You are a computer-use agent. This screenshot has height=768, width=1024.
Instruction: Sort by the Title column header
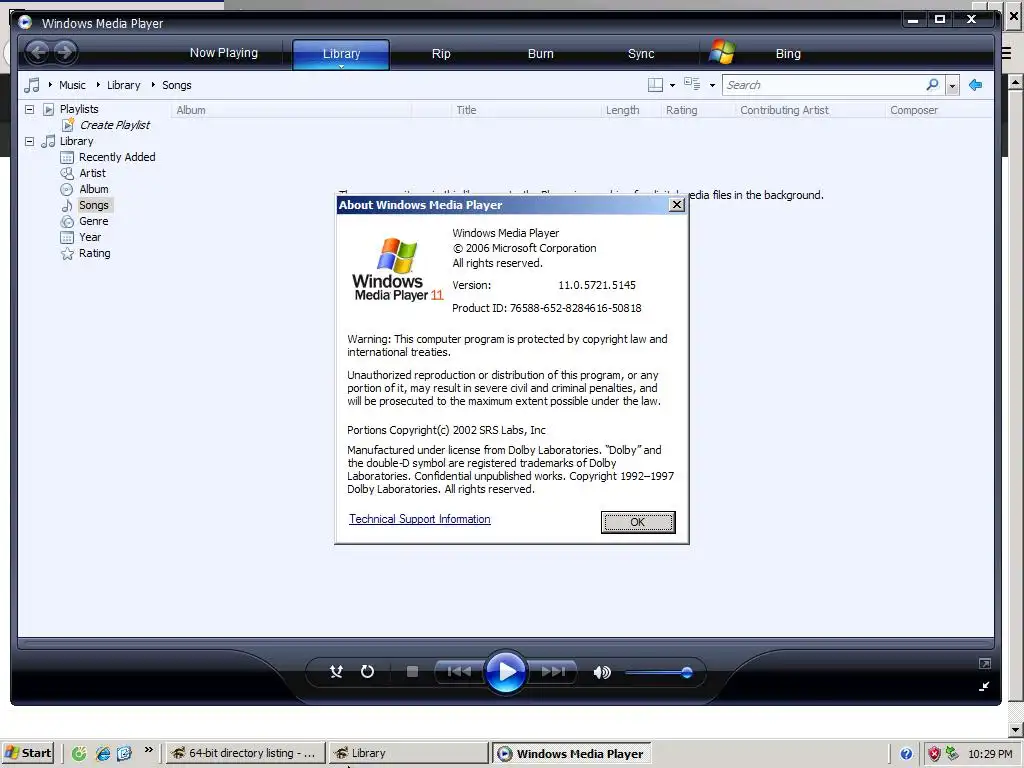(526, 110)
